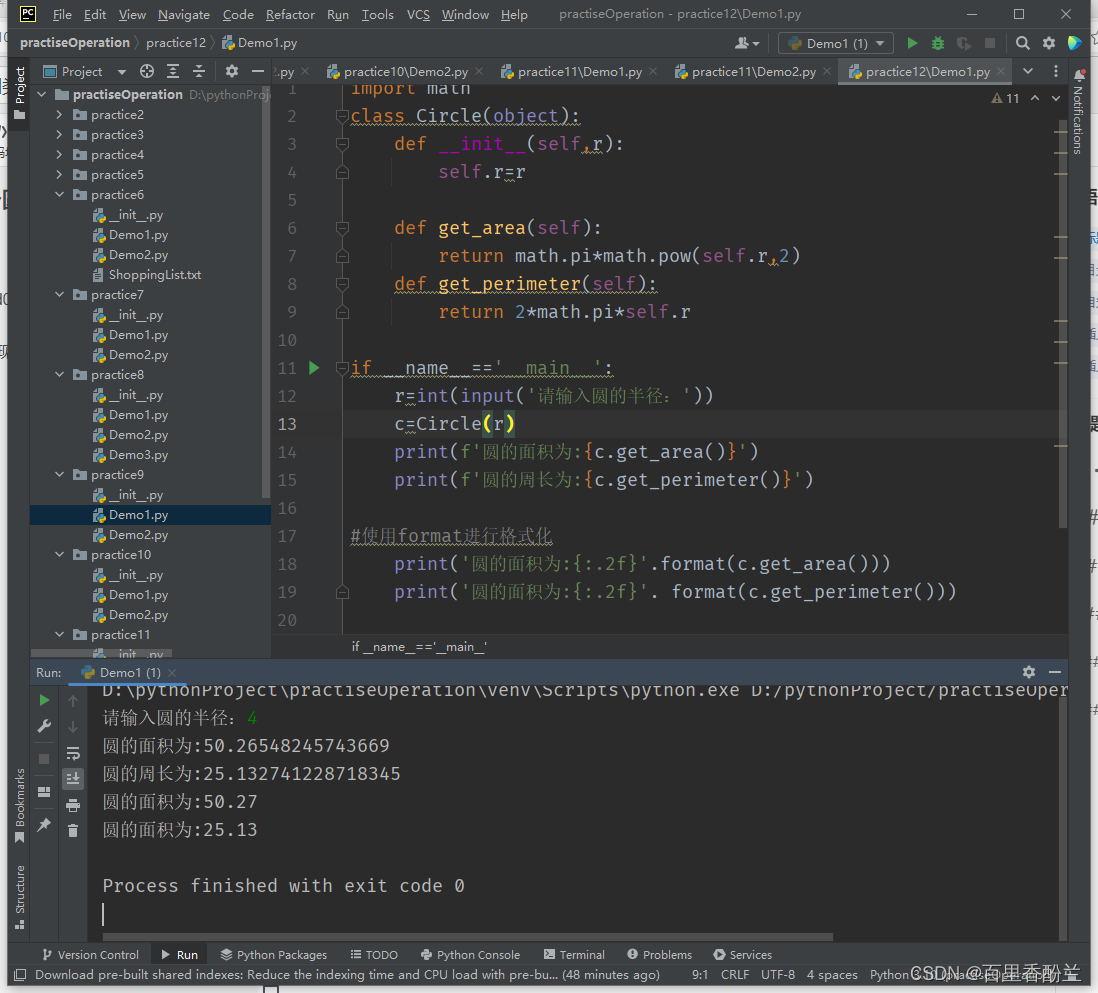Toggle soft-wrap in Run console
1098x993 pixels.
(73, 754)
